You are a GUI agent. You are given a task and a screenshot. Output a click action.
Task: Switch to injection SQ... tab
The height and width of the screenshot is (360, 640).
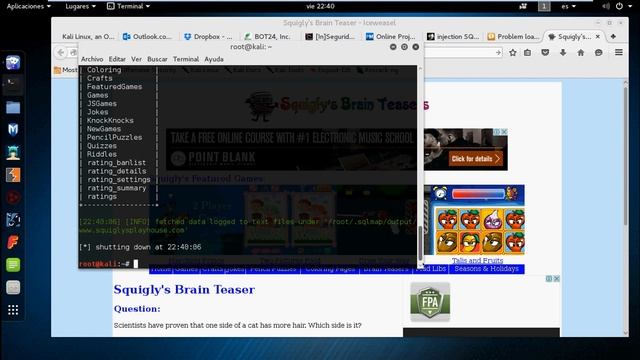pos(453,36)
